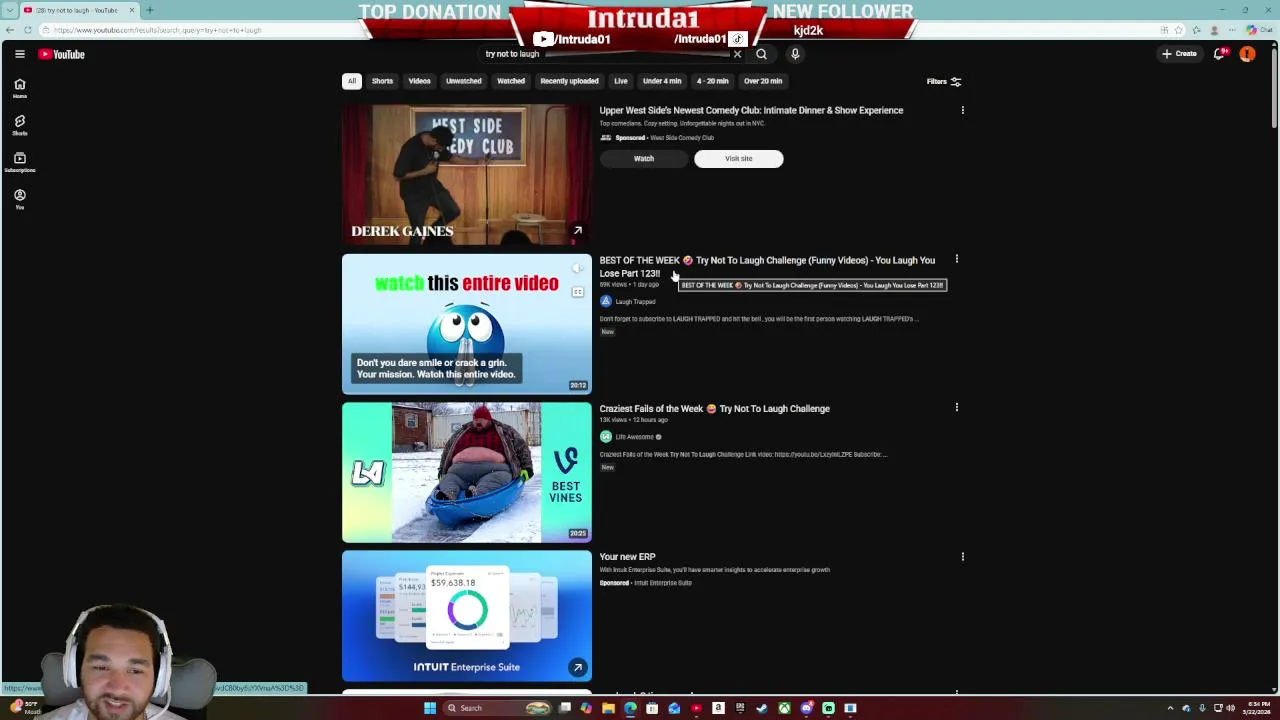Click the browser address bar URL
The width and height of the screenshot is (1280, 720).
[x=157, y=30]
